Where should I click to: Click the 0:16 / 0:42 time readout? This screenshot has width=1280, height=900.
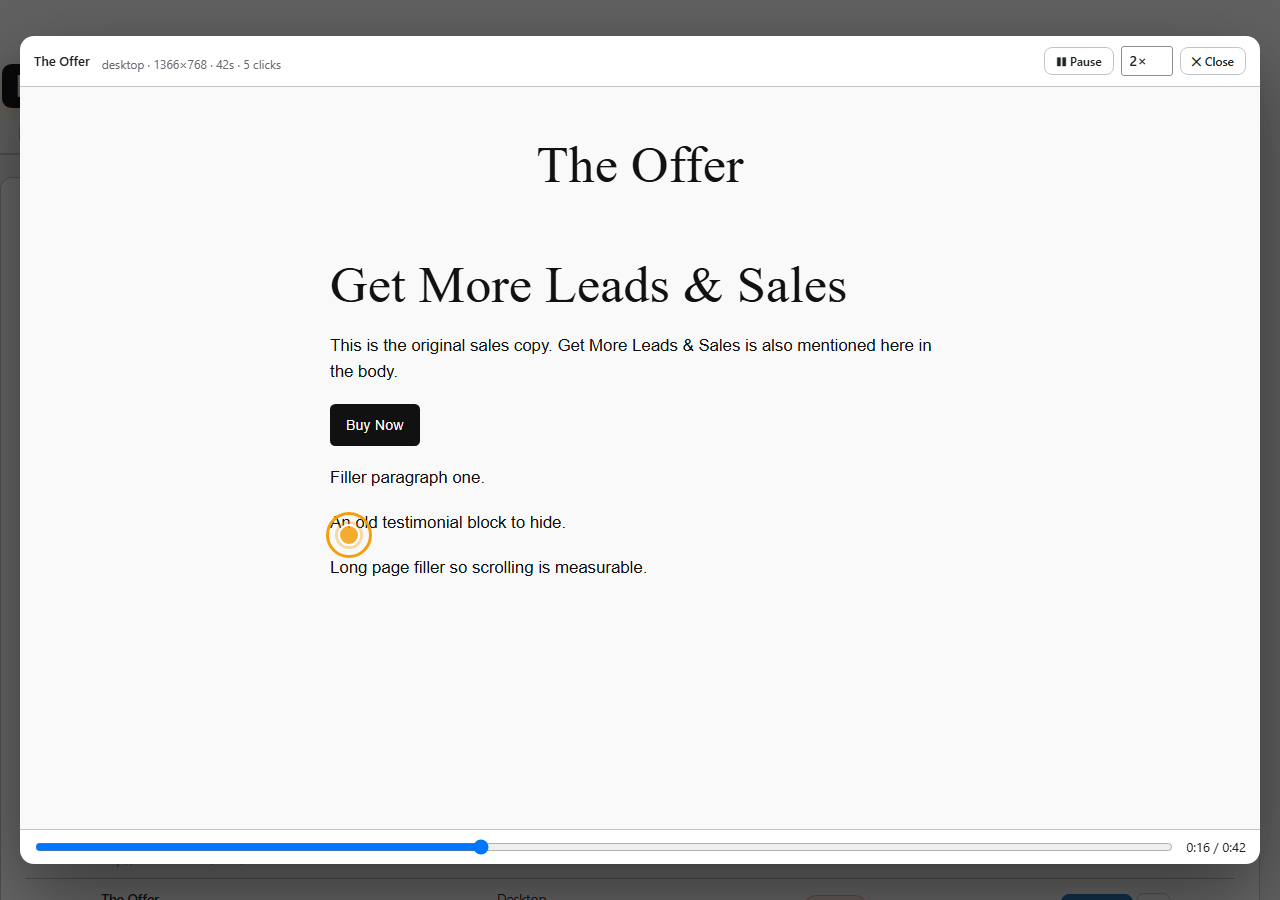point(1216,848)
